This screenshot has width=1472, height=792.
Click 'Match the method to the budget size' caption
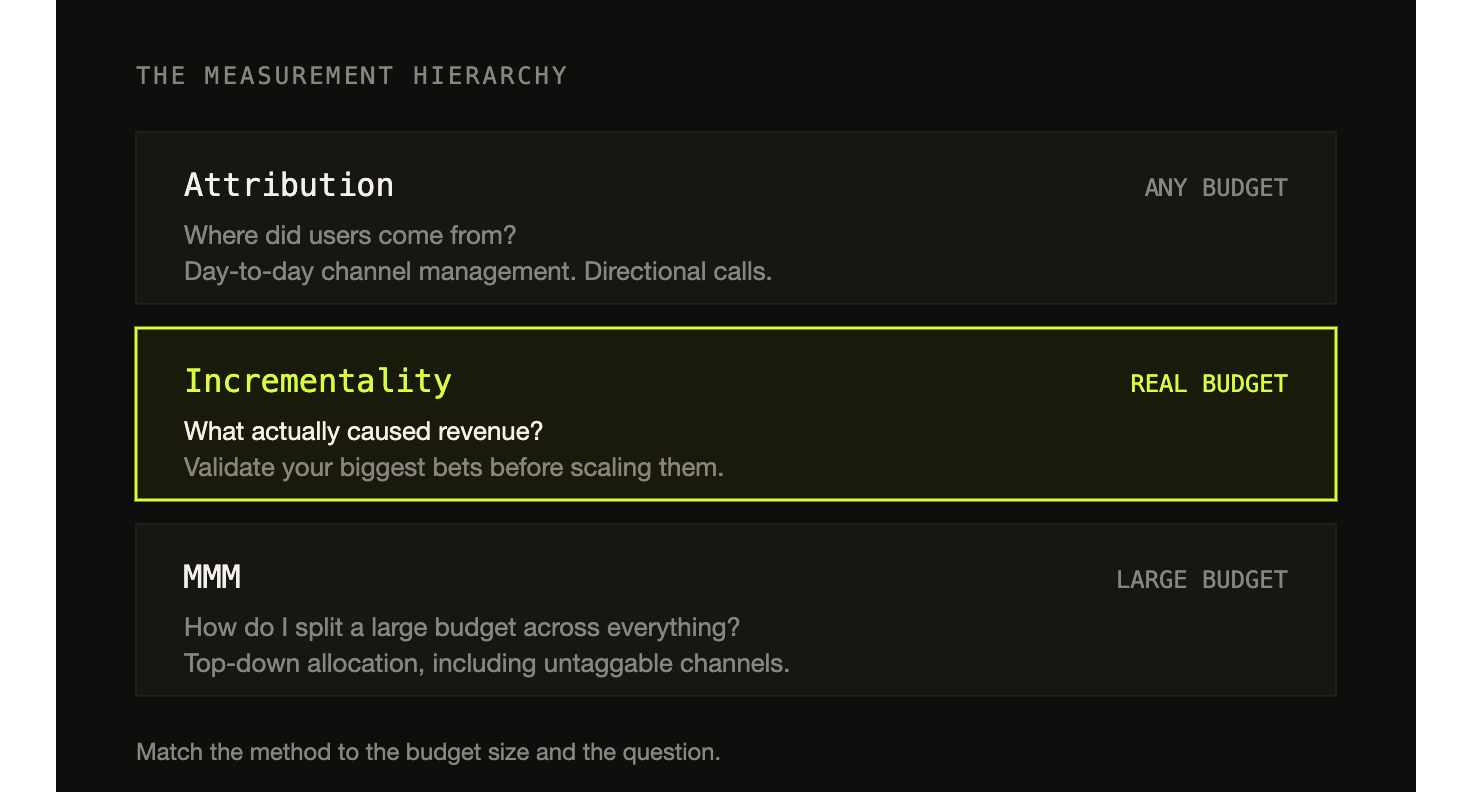[x=428, y=752]
